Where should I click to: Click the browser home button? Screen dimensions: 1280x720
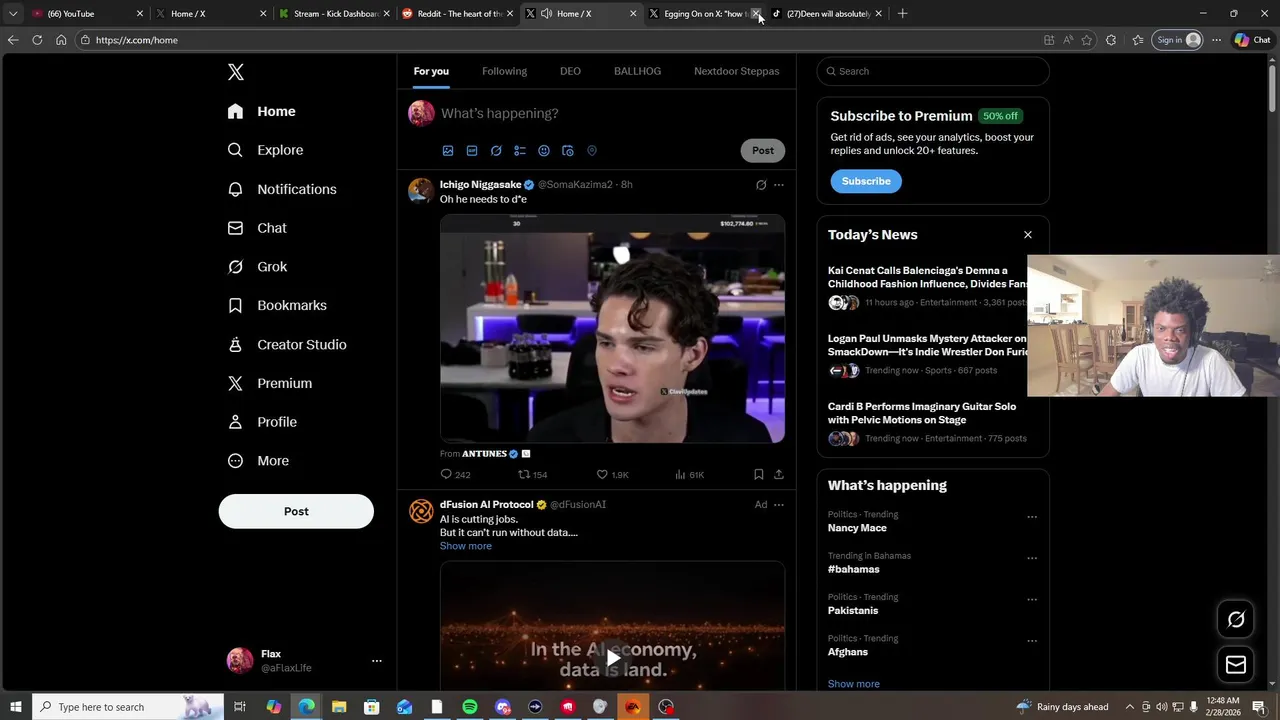[x=61, y=40]
